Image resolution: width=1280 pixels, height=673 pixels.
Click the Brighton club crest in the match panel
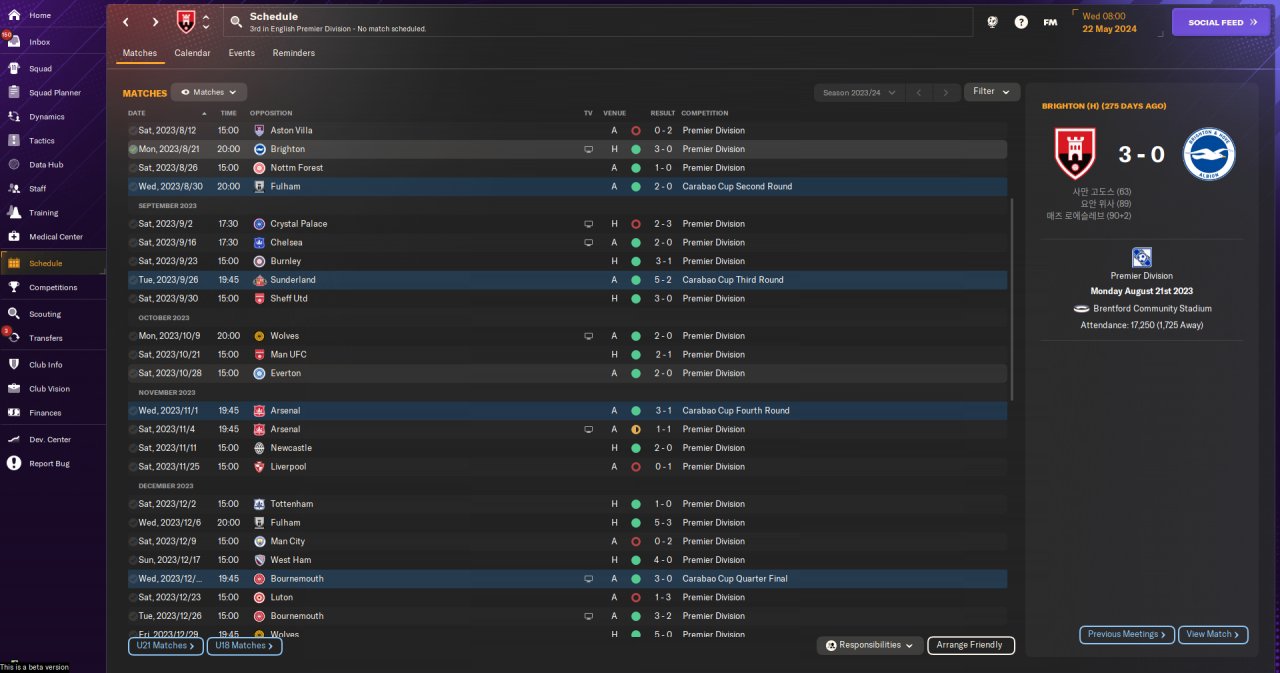(x=1209, y=154)
